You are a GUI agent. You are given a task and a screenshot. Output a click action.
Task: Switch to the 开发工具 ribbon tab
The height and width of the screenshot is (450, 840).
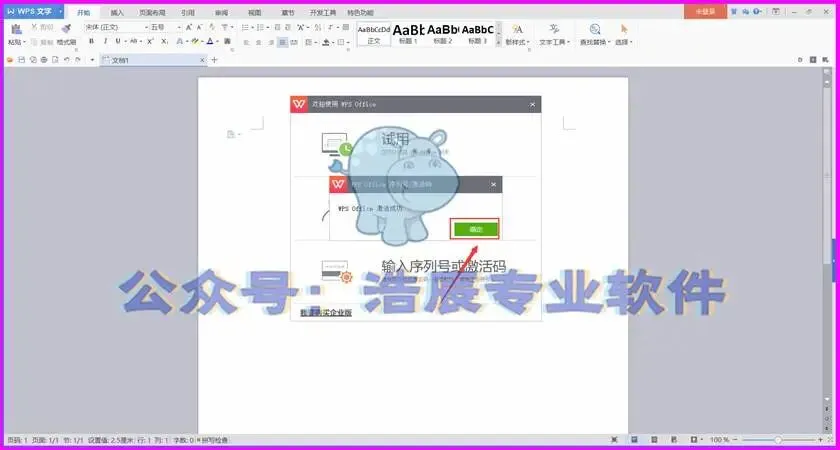coord(323,12)
